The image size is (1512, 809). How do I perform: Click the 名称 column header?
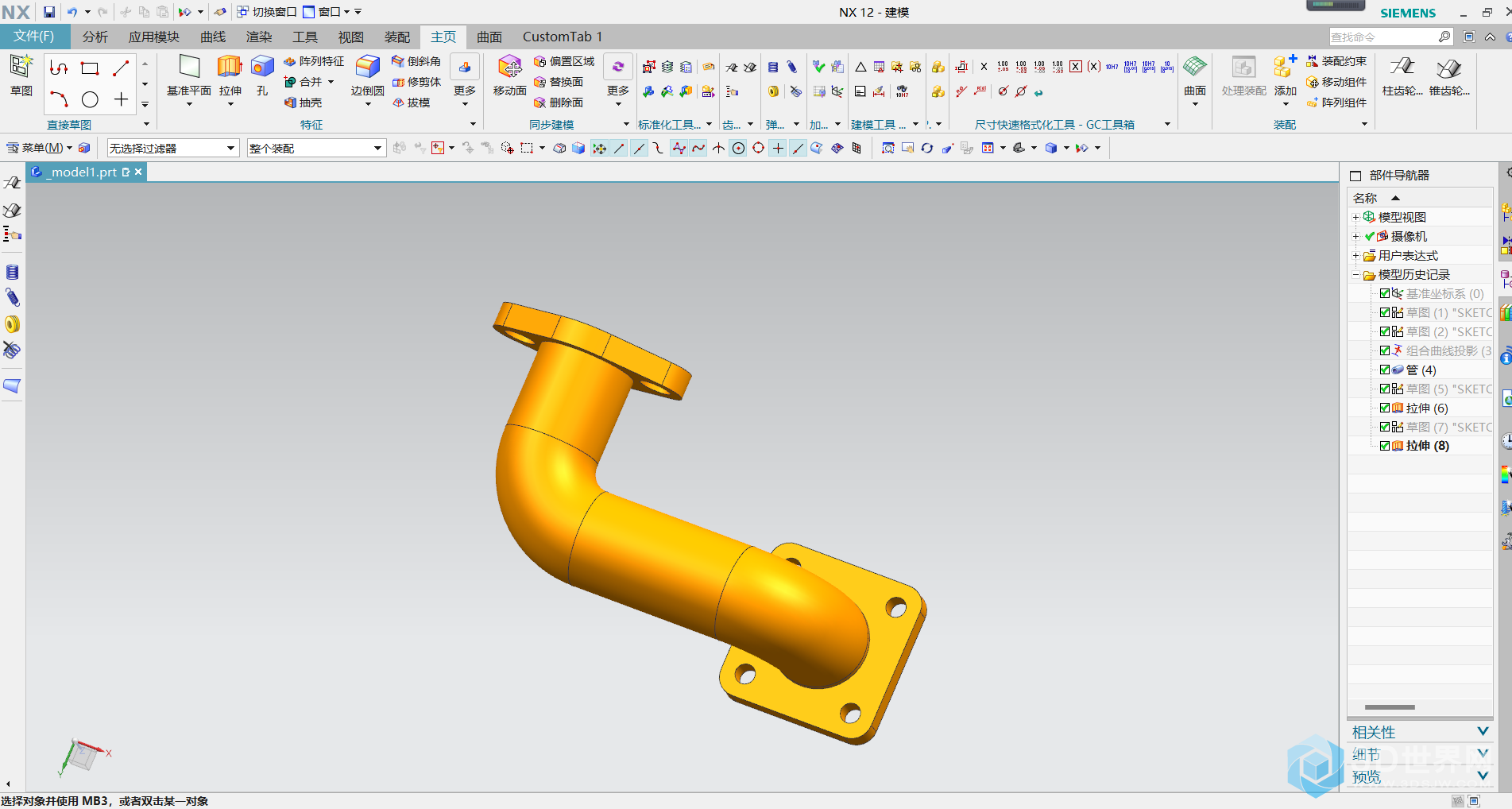tap(1419, 198)
